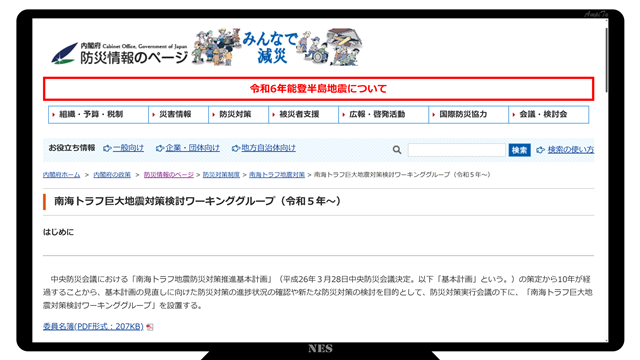Click the Cabinet Office feather logo
The image size is (640, 360).
click(64, 53)
